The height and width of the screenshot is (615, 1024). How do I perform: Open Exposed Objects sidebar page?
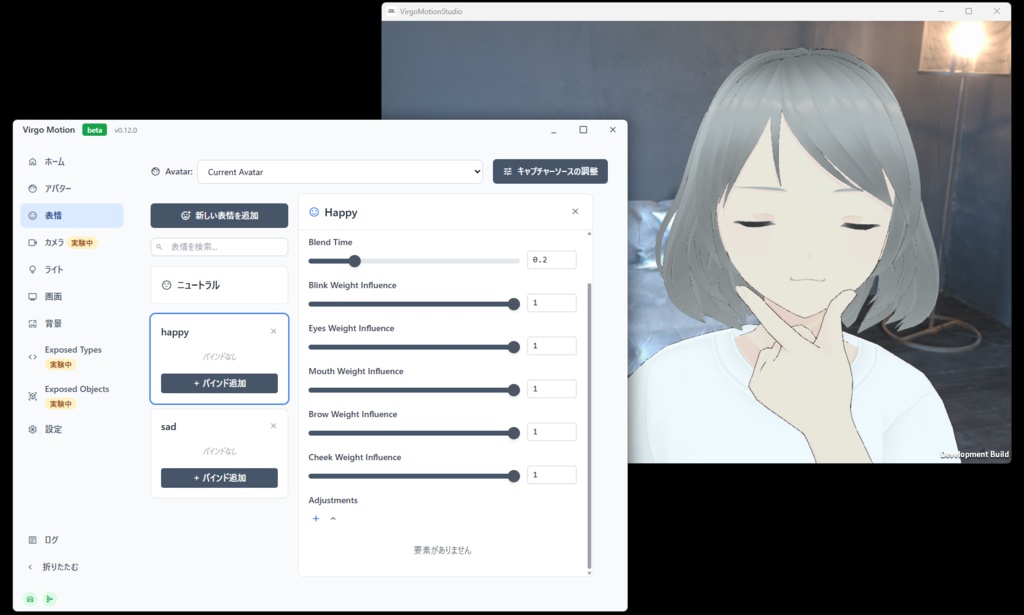click(x=72, y=396)
